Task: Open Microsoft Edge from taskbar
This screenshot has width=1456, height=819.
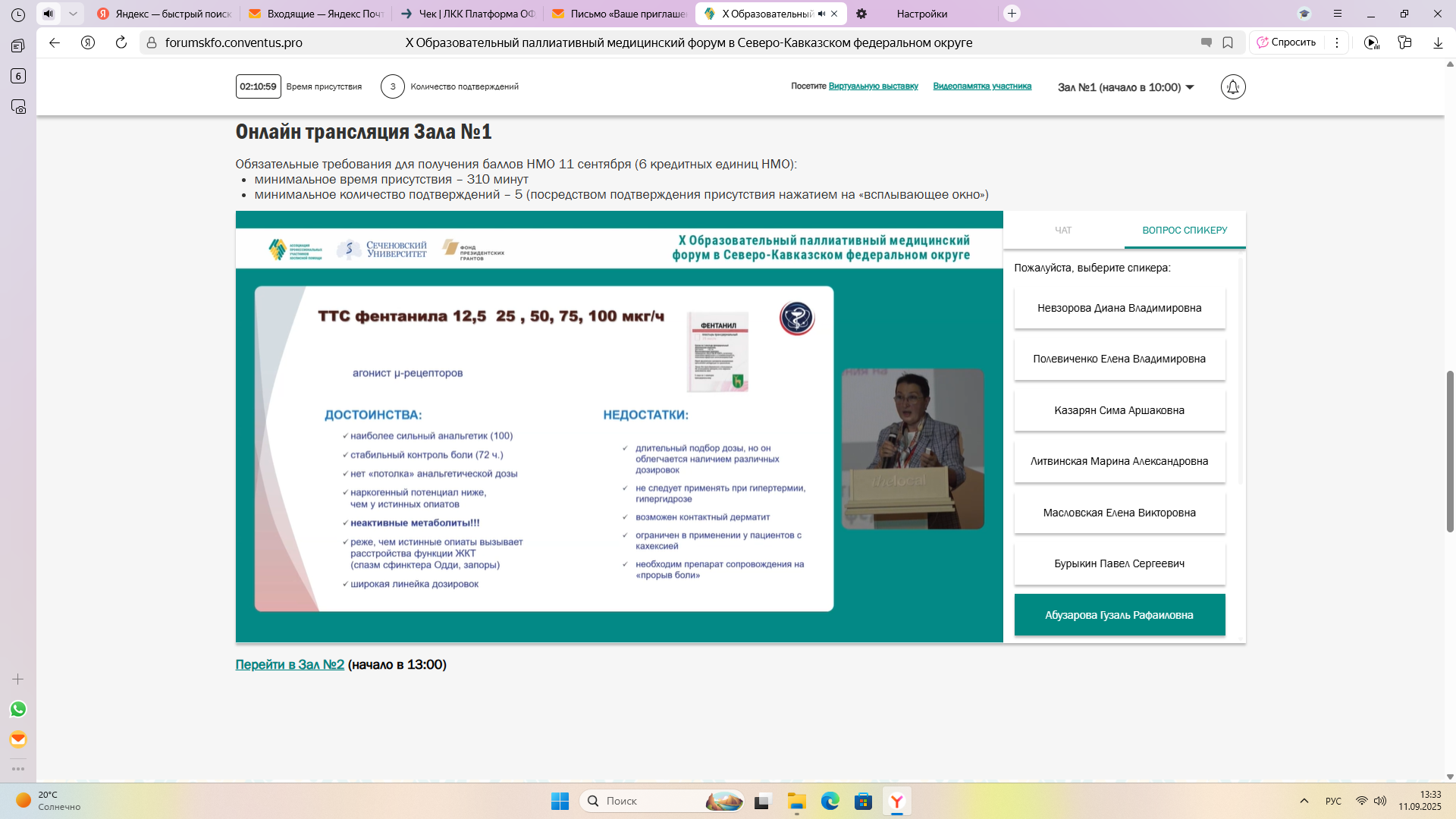Action: pos(830,801)
